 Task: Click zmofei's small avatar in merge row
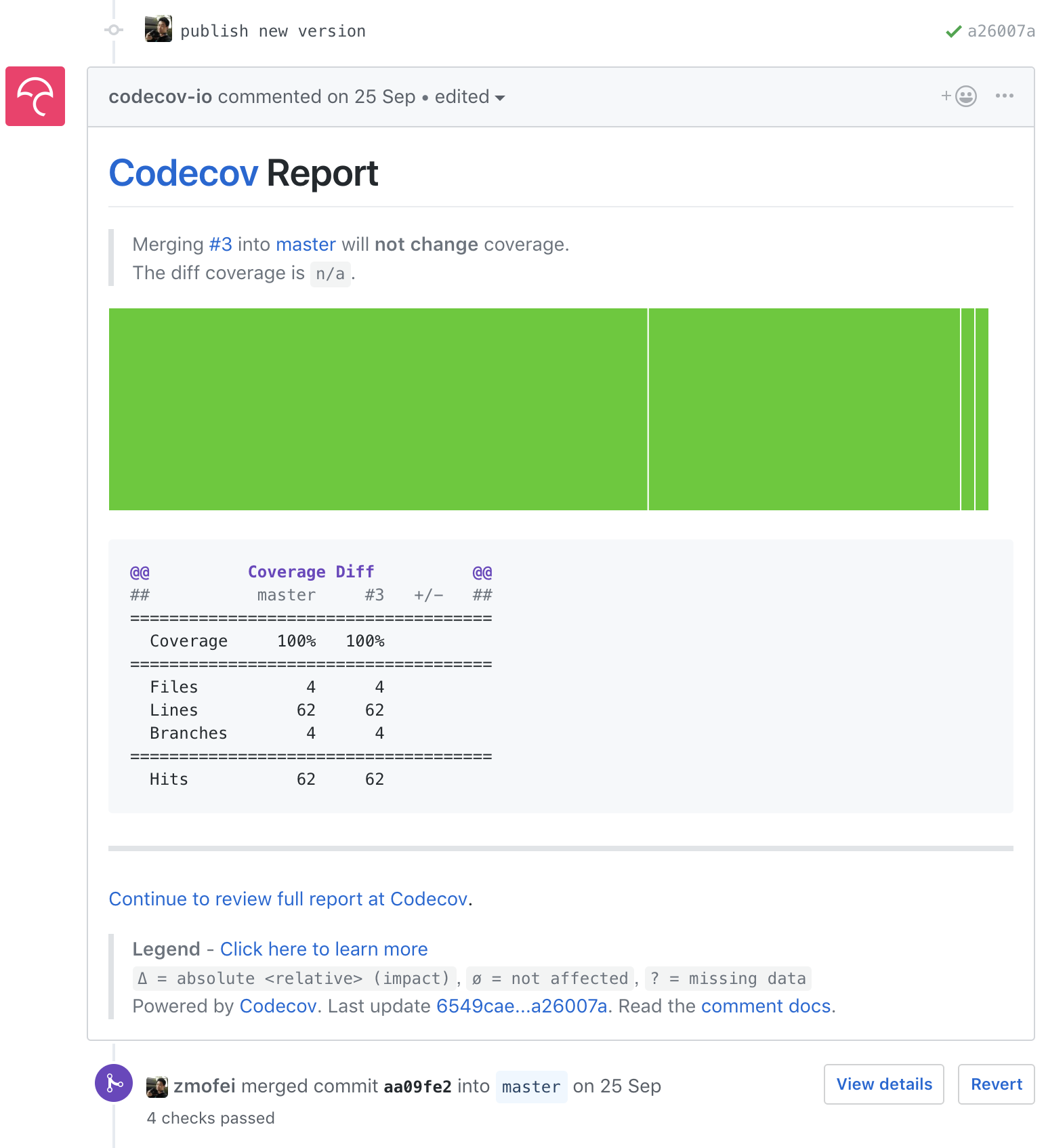pos(157,1087)
